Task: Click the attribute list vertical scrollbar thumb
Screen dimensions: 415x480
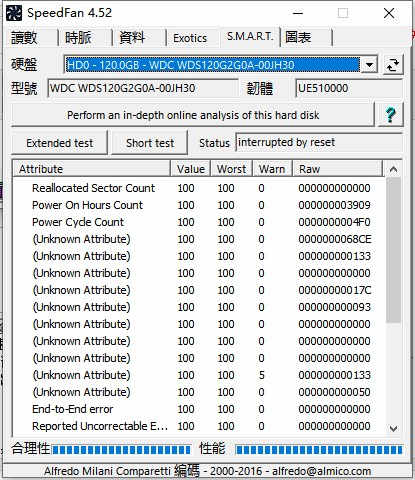Action: pyautogui.click(x=393, y=250)
